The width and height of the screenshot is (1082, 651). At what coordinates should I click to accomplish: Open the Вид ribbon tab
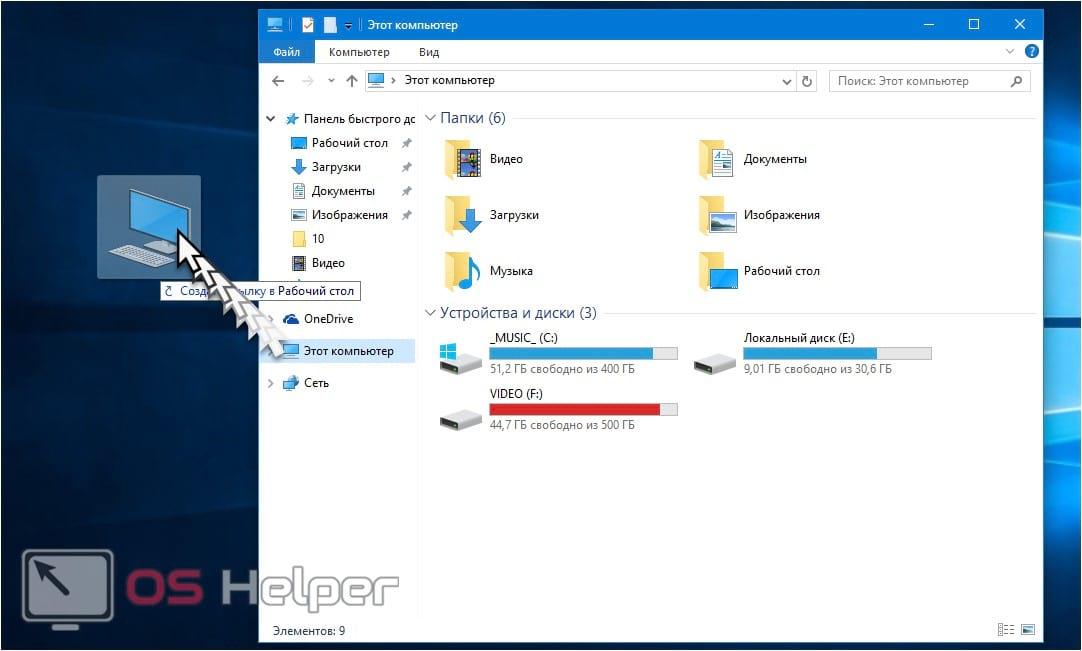tap(429, 52)
